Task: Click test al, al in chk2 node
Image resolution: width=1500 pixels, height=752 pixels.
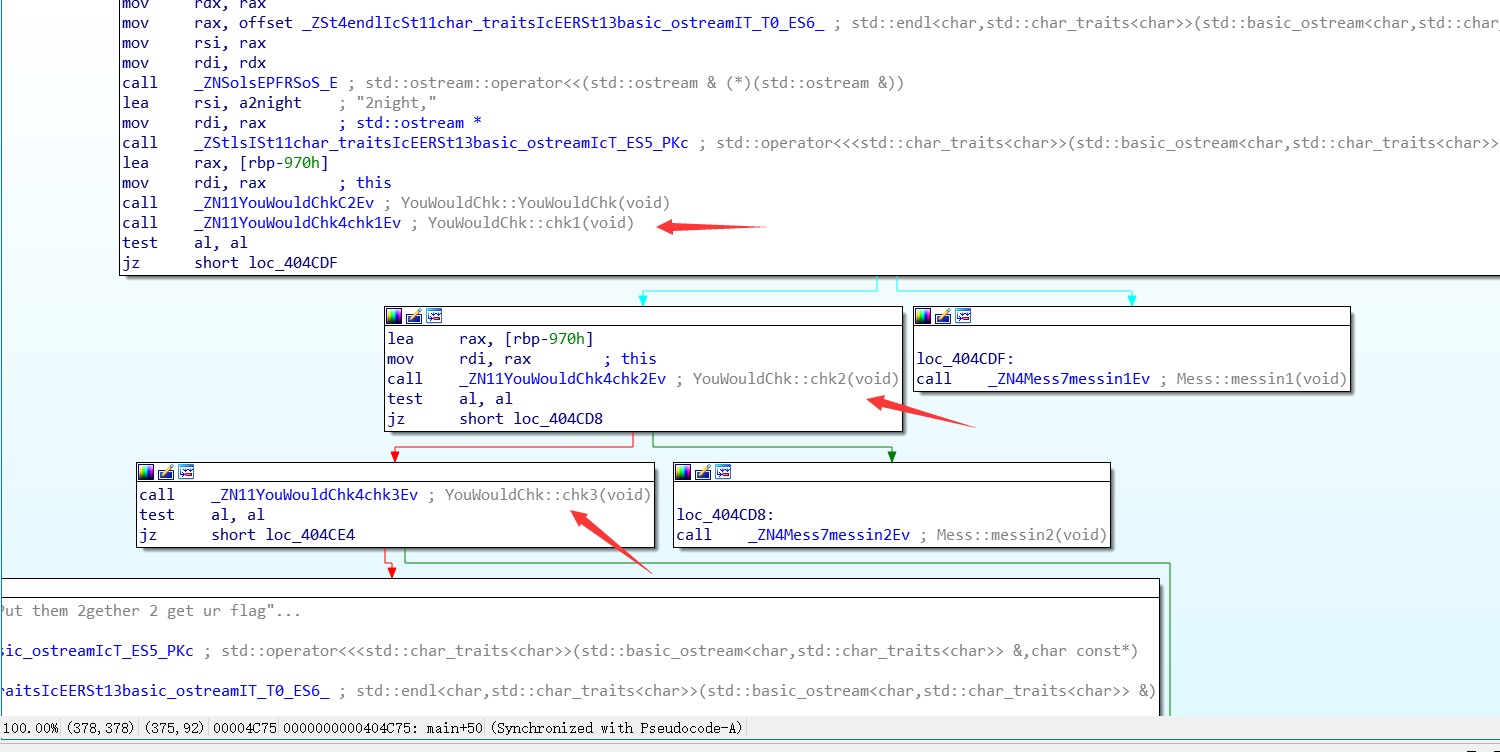Action: pos(450,399)
